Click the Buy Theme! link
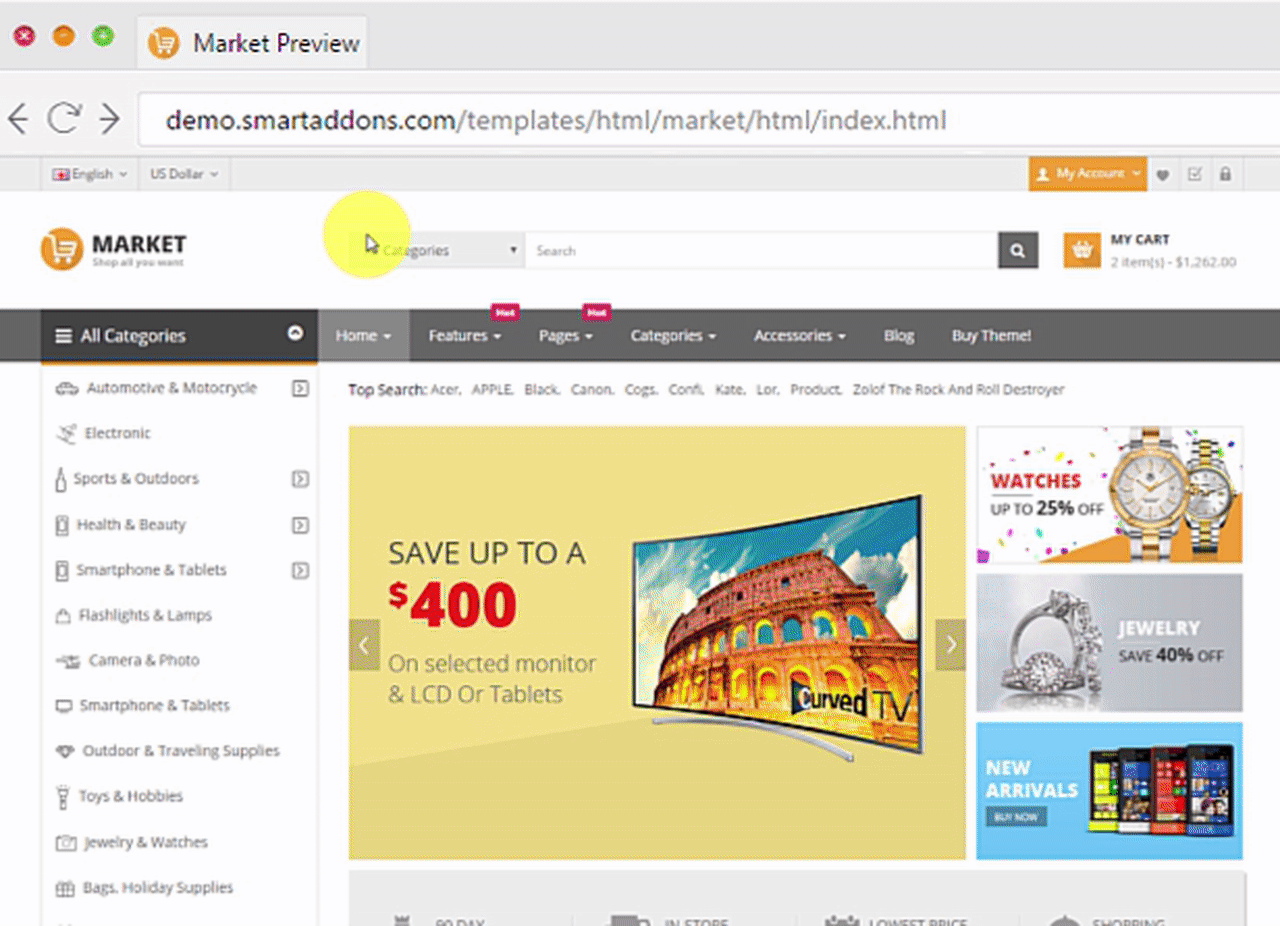Viewport: 1280px width, 926px height. [x=990, y=336]
